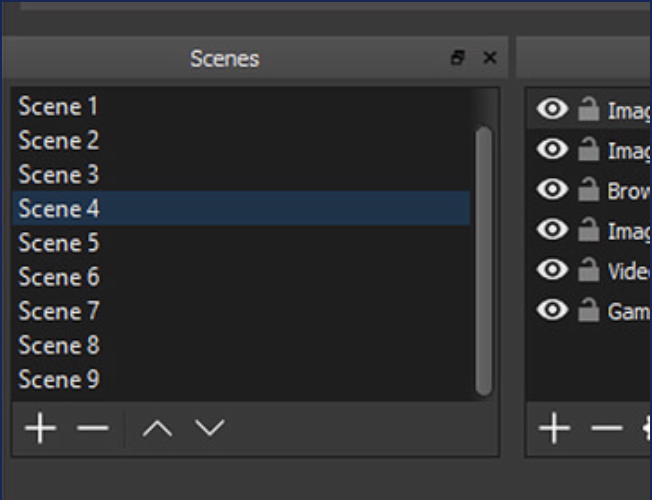Image resolution: width=652 pixels, height=500 pixels.
Task: Remove selected scene with minus icon
Action: tap(92, 429)
